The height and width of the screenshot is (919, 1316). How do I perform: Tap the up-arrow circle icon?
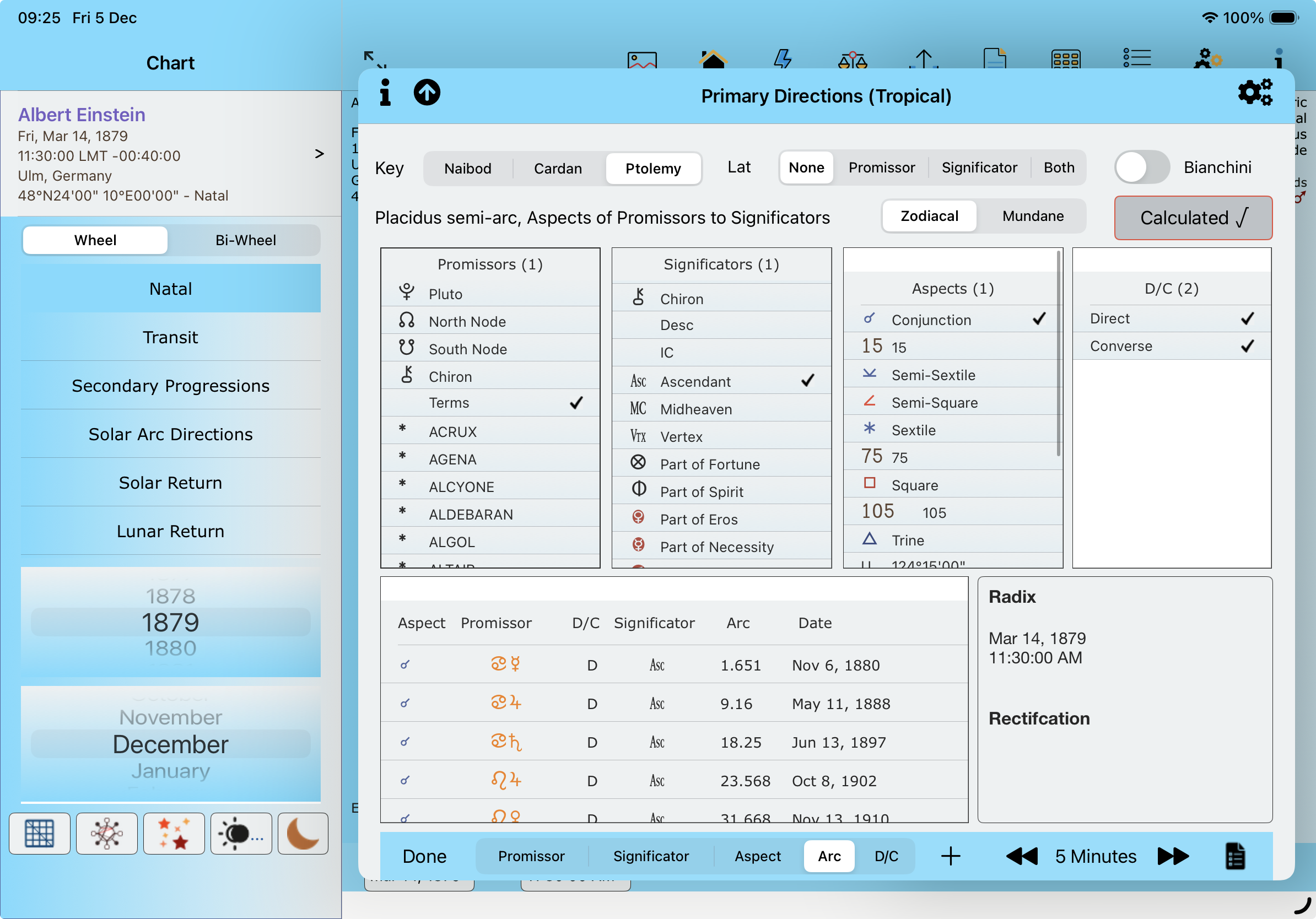pos(427,92)
